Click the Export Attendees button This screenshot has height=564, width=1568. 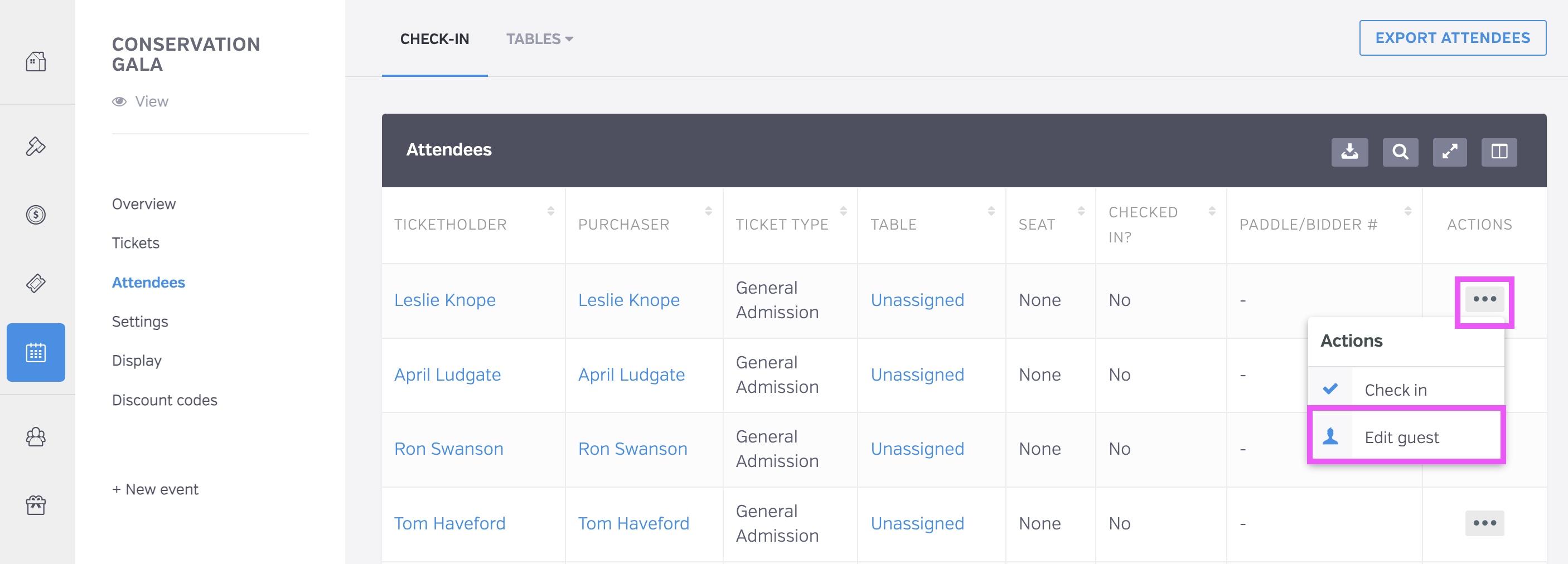[x=1452, y=38]
